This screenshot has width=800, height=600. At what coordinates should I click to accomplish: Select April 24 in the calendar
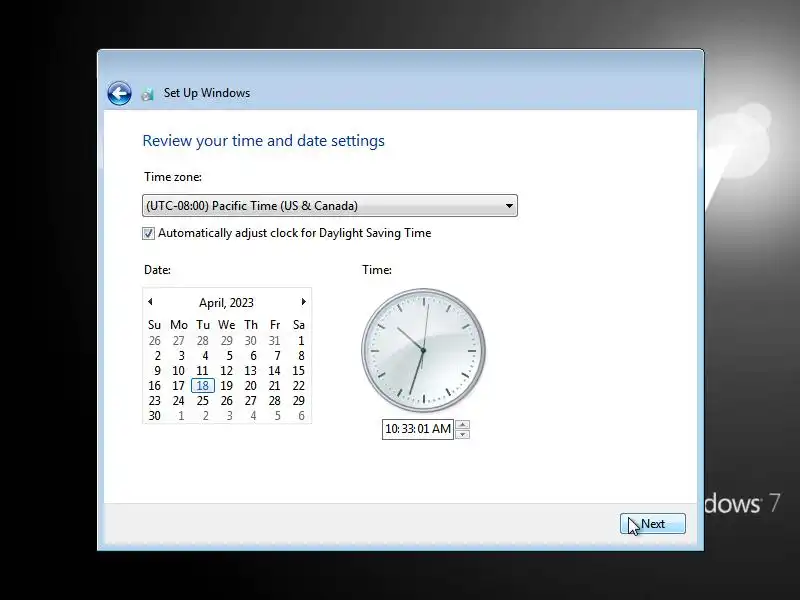click(x=178, y=401)
